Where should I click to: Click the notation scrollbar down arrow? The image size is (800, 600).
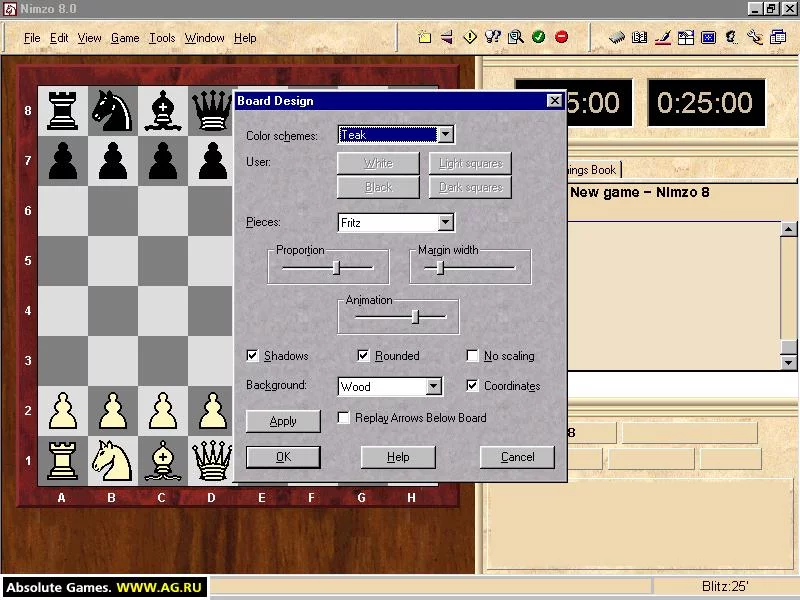pyautogui.click(x=789, y=363)
